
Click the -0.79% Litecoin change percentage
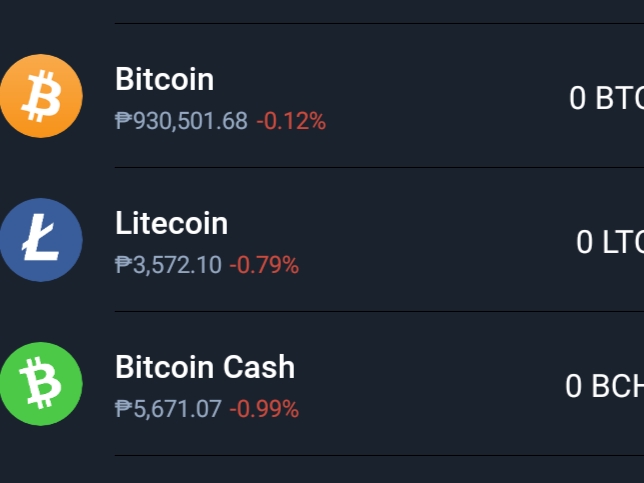coord(264,265)
